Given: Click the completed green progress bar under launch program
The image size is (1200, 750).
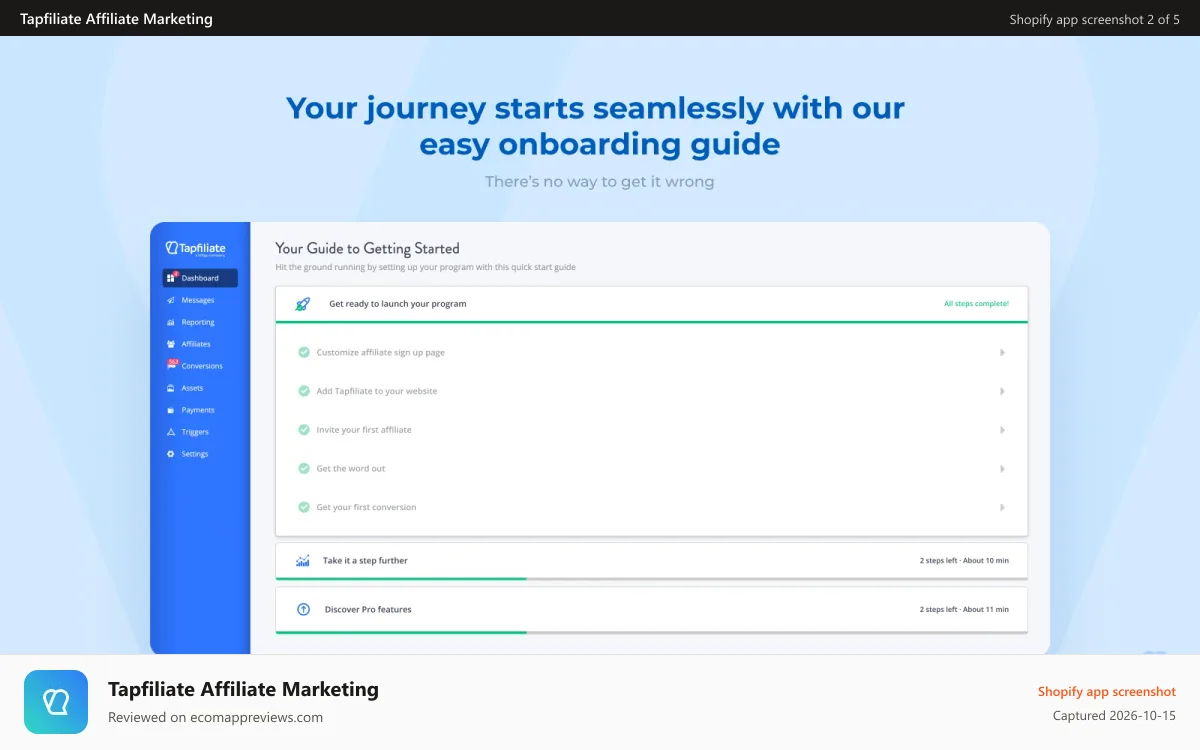Looking at the screenshot, I should point(651,322).
